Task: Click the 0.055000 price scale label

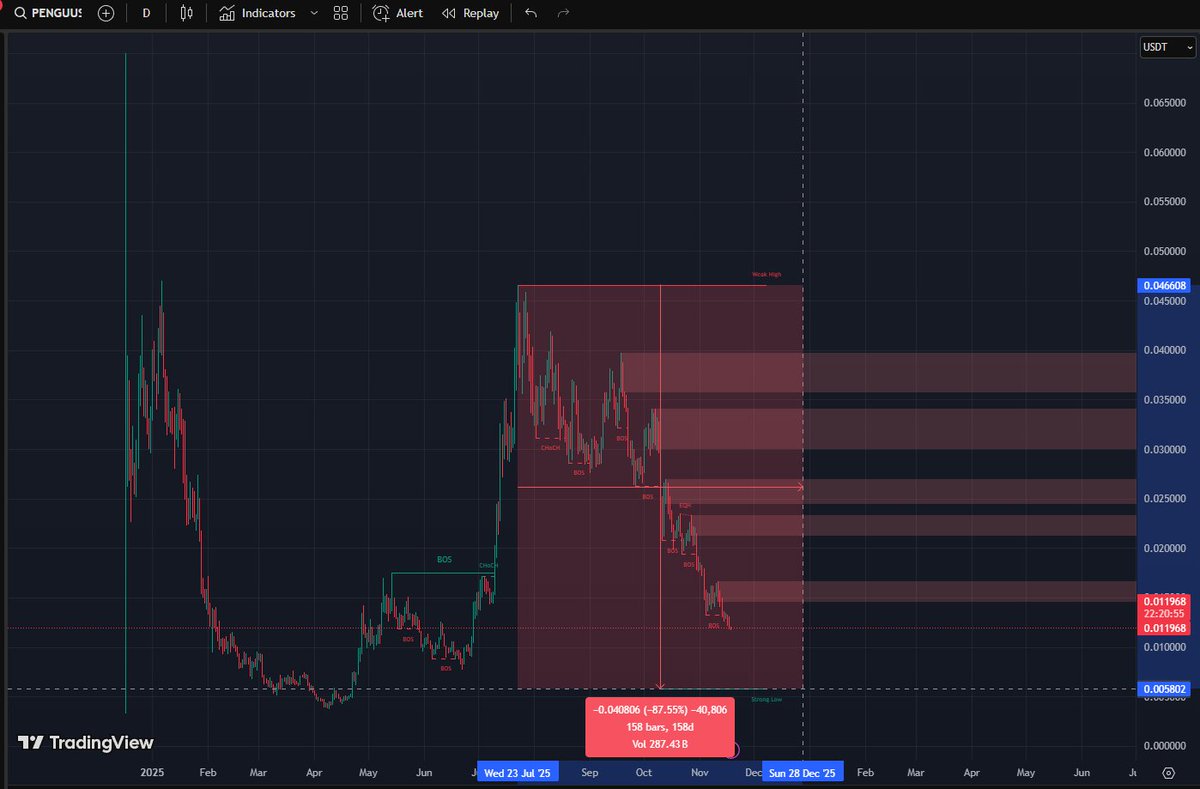Action: pos(1164,202)
